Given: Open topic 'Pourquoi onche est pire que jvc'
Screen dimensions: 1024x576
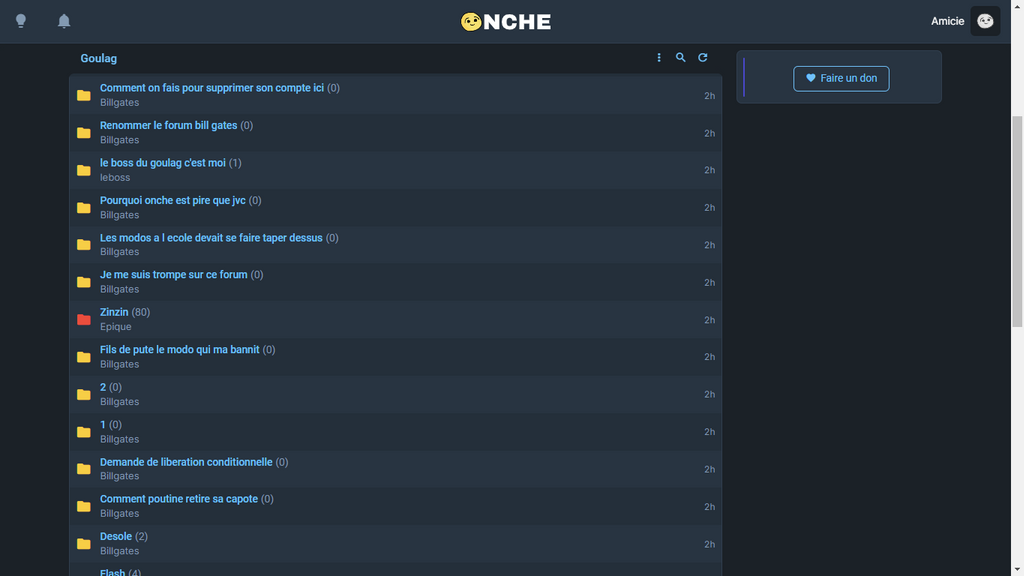Looking at the screenshot, I should [172, 200].
